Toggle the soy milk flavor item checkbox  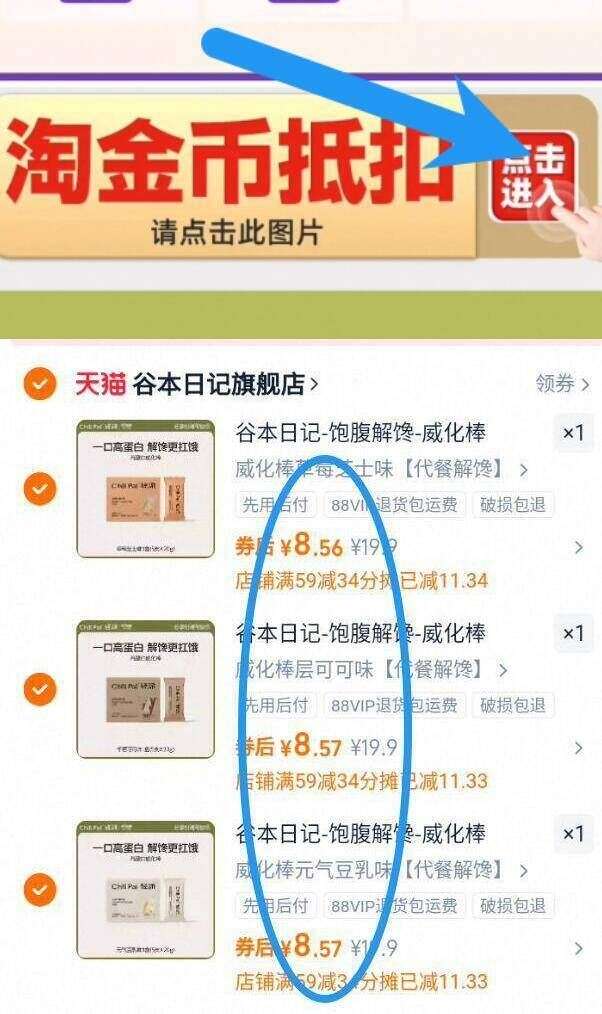[x=39, y=890]
